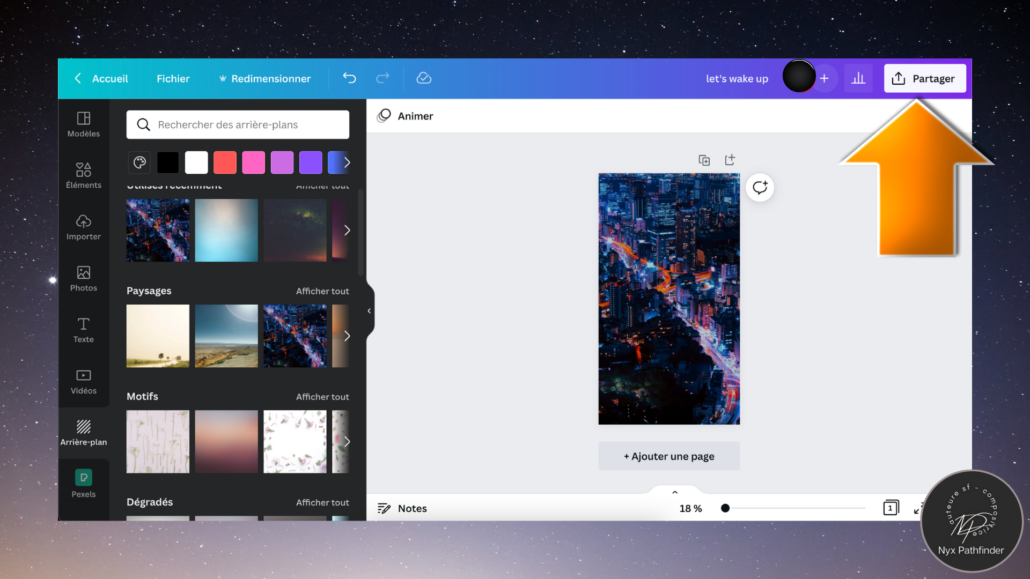Collapse the side panel with the arrow tab
Viewport: 1030px width, 579px height.
point(369,311)
